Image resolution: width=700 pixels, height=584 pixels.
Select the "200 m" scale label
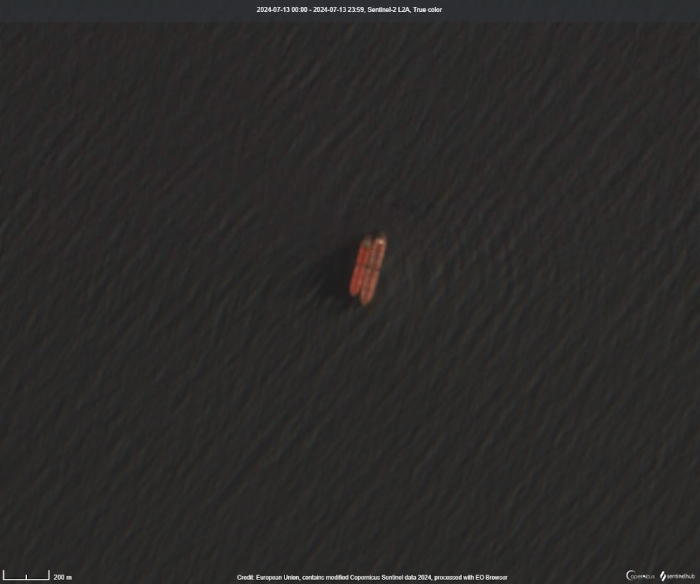click(62, 577)
